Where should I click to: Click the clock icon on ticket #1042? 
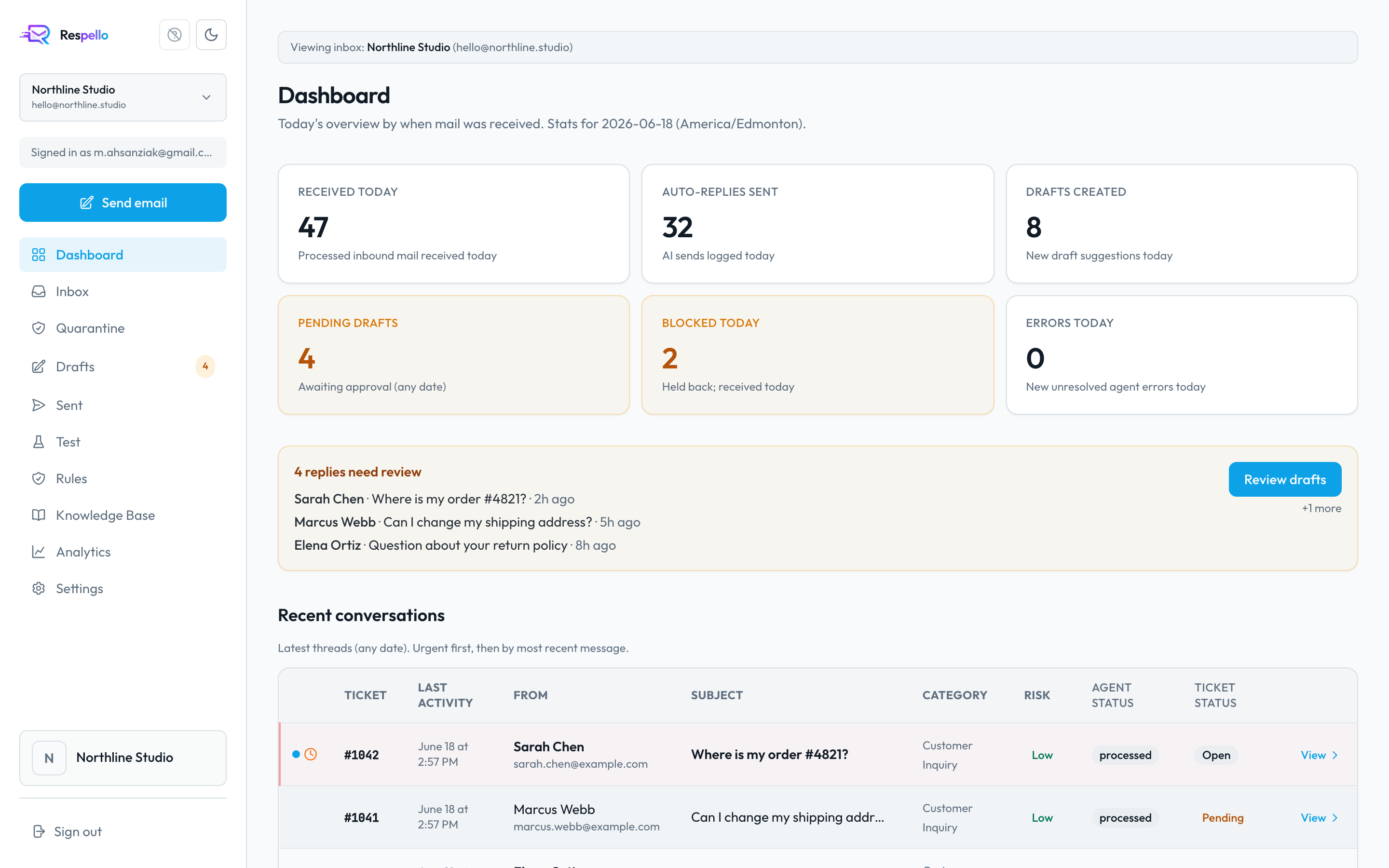click(x=311, y=754)
